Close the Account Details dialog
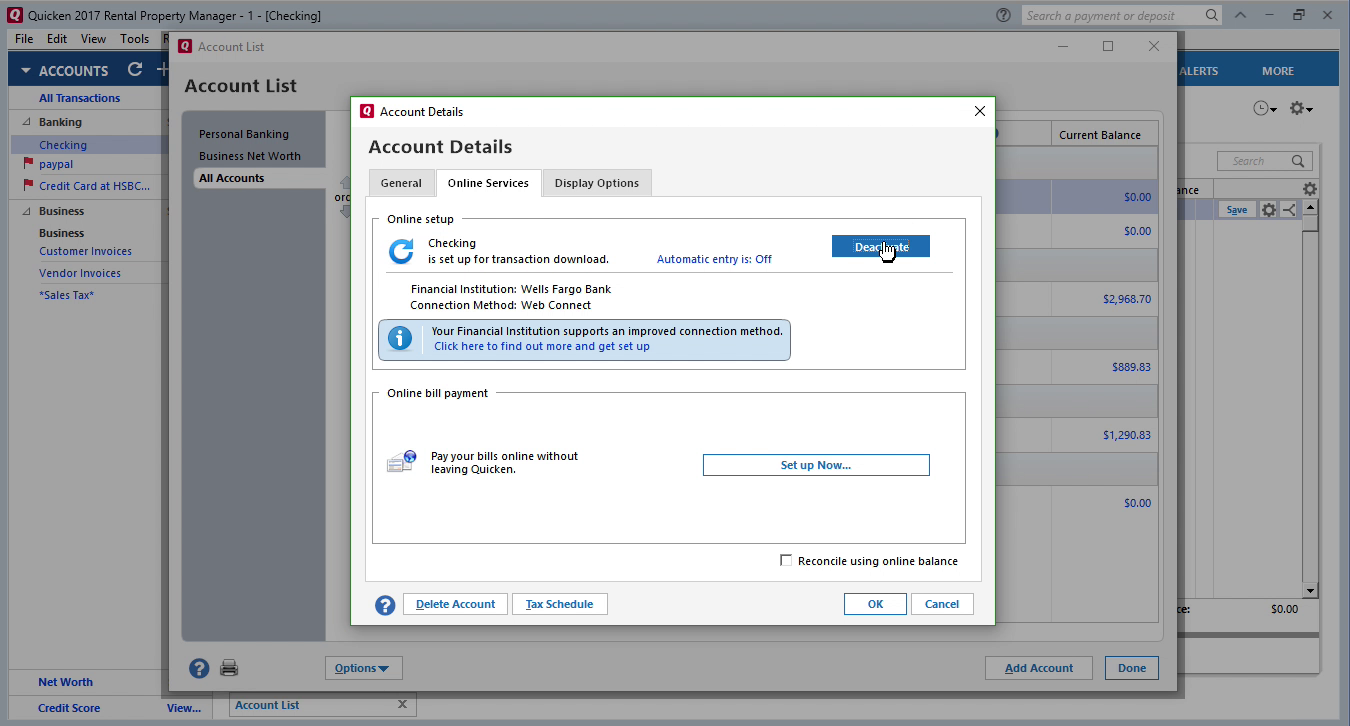Screen dimensions: 1350x726 980,111
